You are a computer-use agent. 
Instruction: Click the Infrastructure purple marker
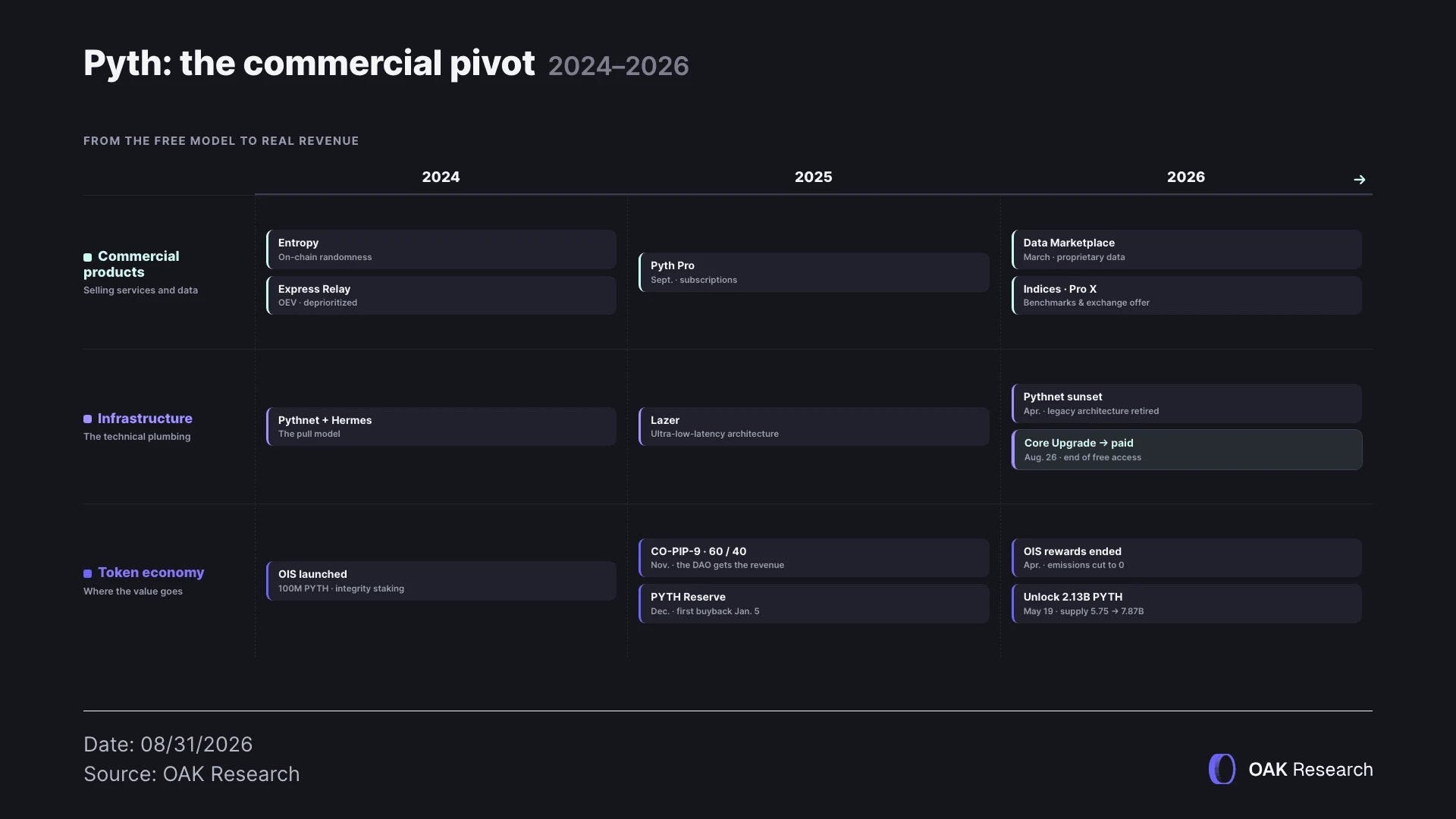coord(87,419)
